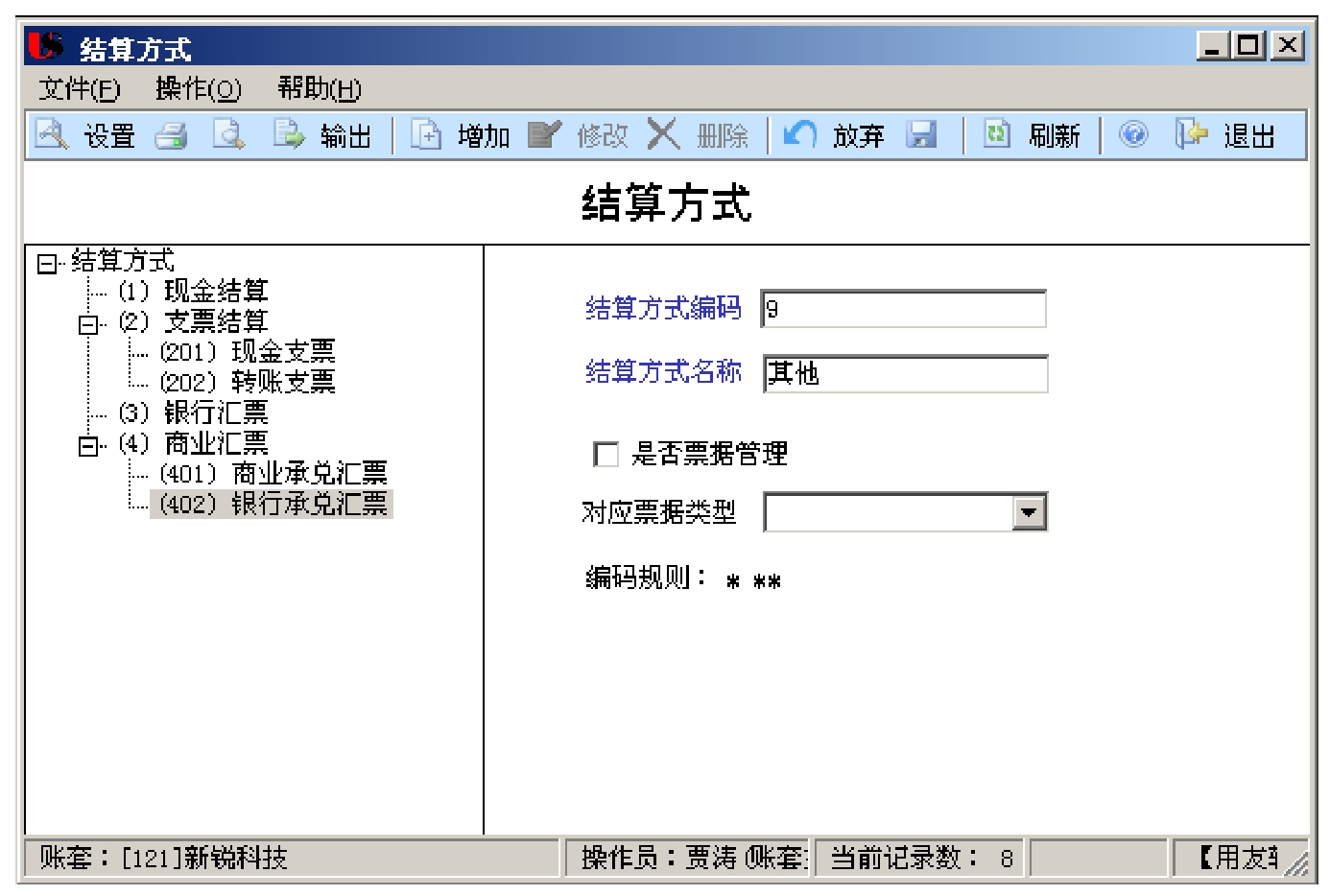Select (2) 支票结算 in the tree
The image size is (1330, 896).
point(193,321)
